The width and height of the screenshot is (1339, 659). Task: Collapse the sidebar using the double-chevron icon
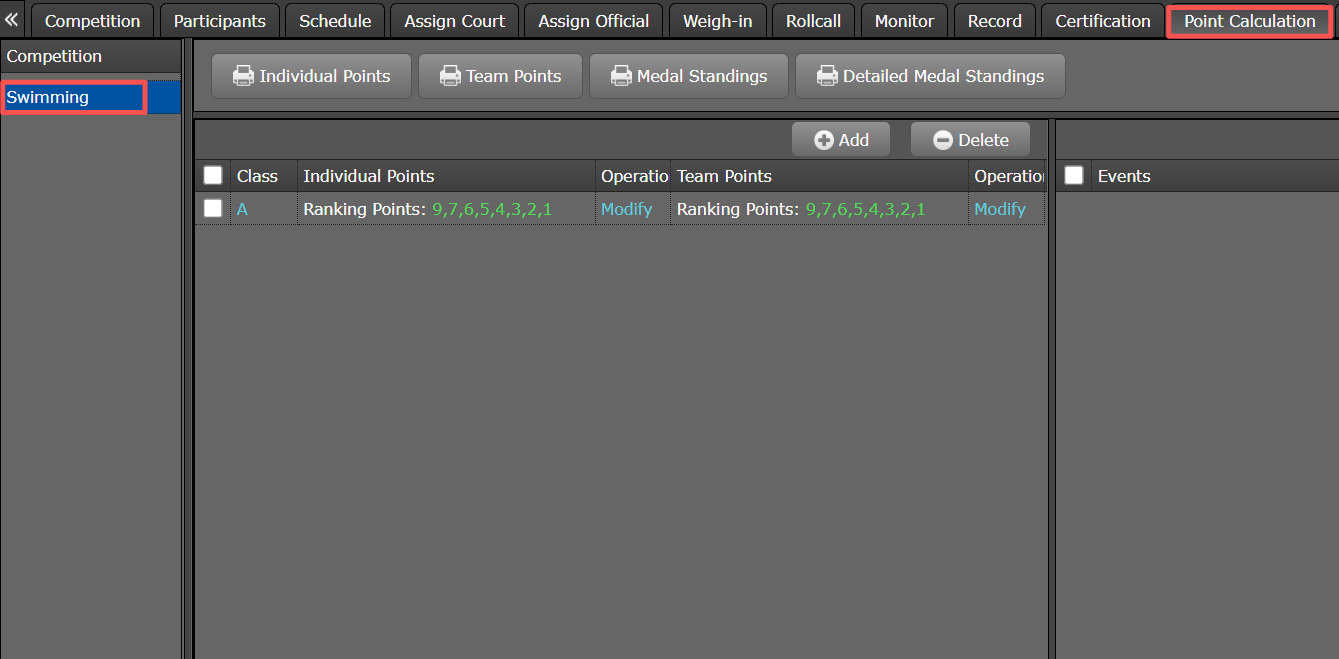[11, 18]
